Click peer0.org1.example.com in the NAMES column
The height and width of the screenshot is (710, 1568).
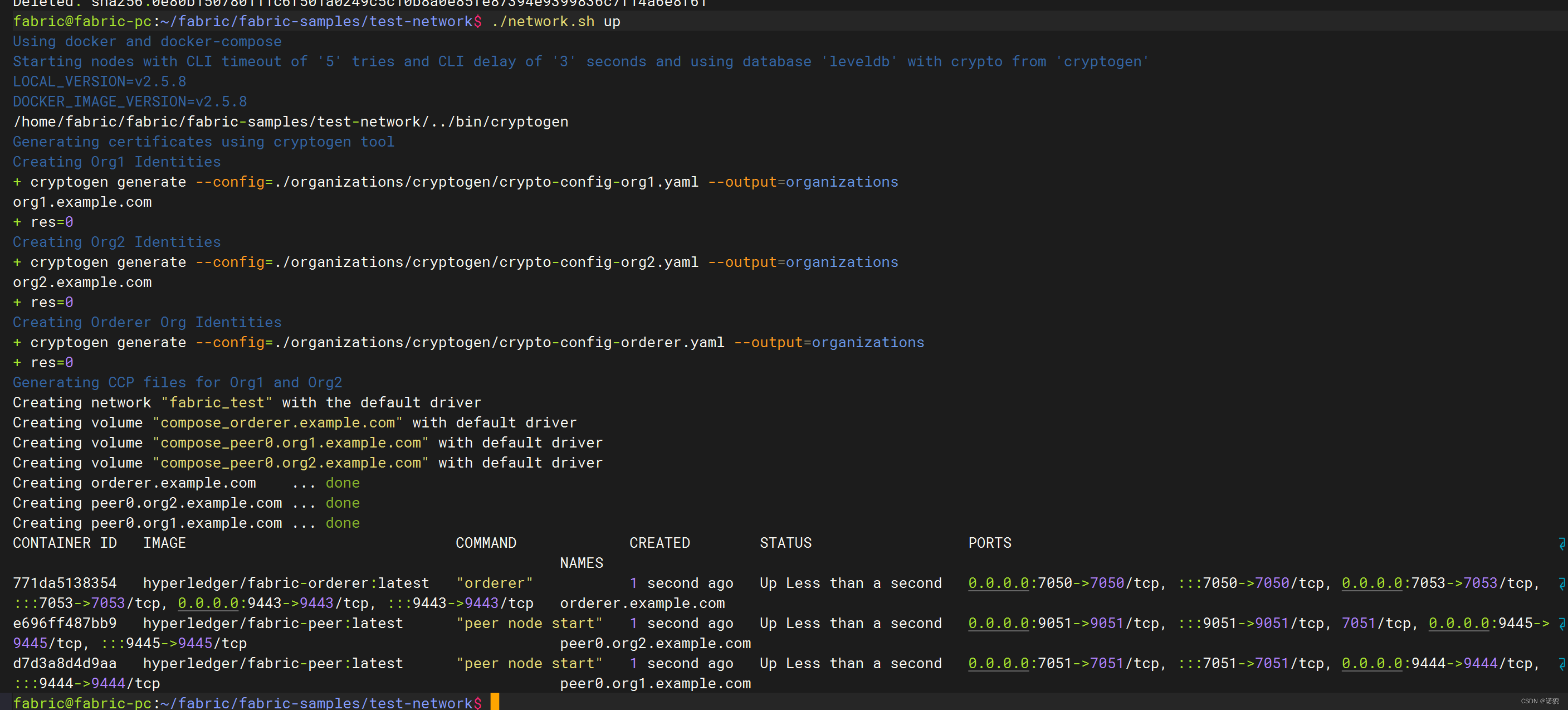[656, 684]
